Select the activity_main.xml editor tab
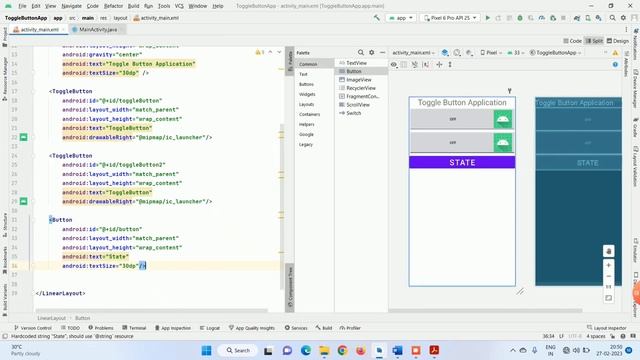 [39, 29]
